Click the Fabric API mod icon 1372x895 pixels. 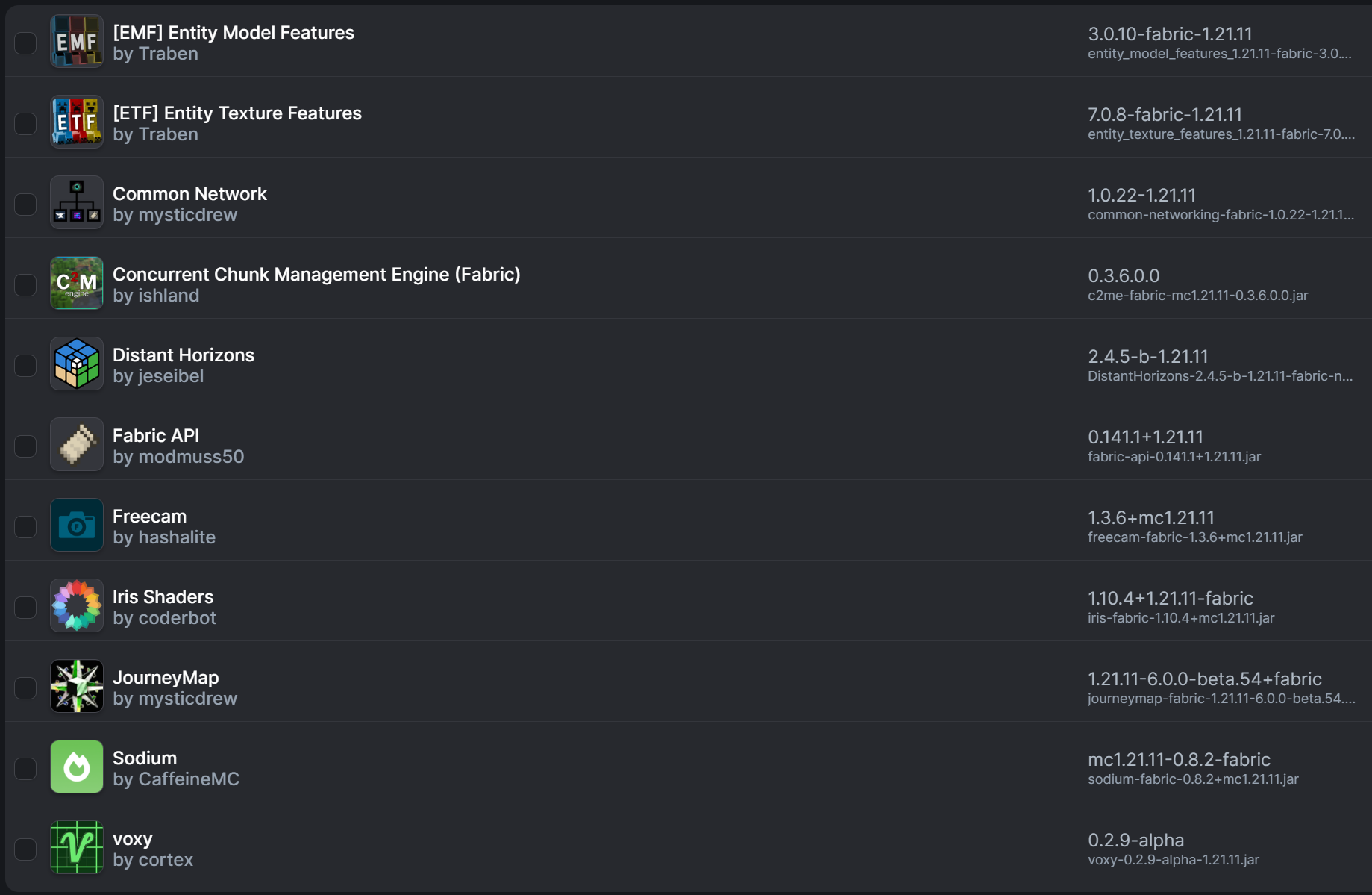(x=76, y=445)
